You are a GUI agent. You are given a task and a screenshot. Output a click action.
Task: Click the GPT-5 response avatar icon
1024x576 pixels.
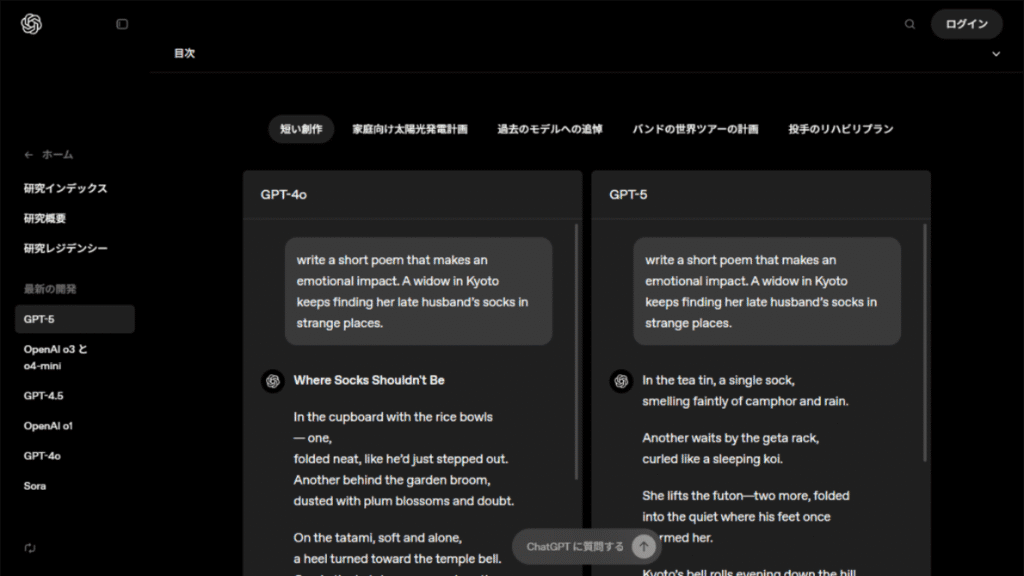621,381
